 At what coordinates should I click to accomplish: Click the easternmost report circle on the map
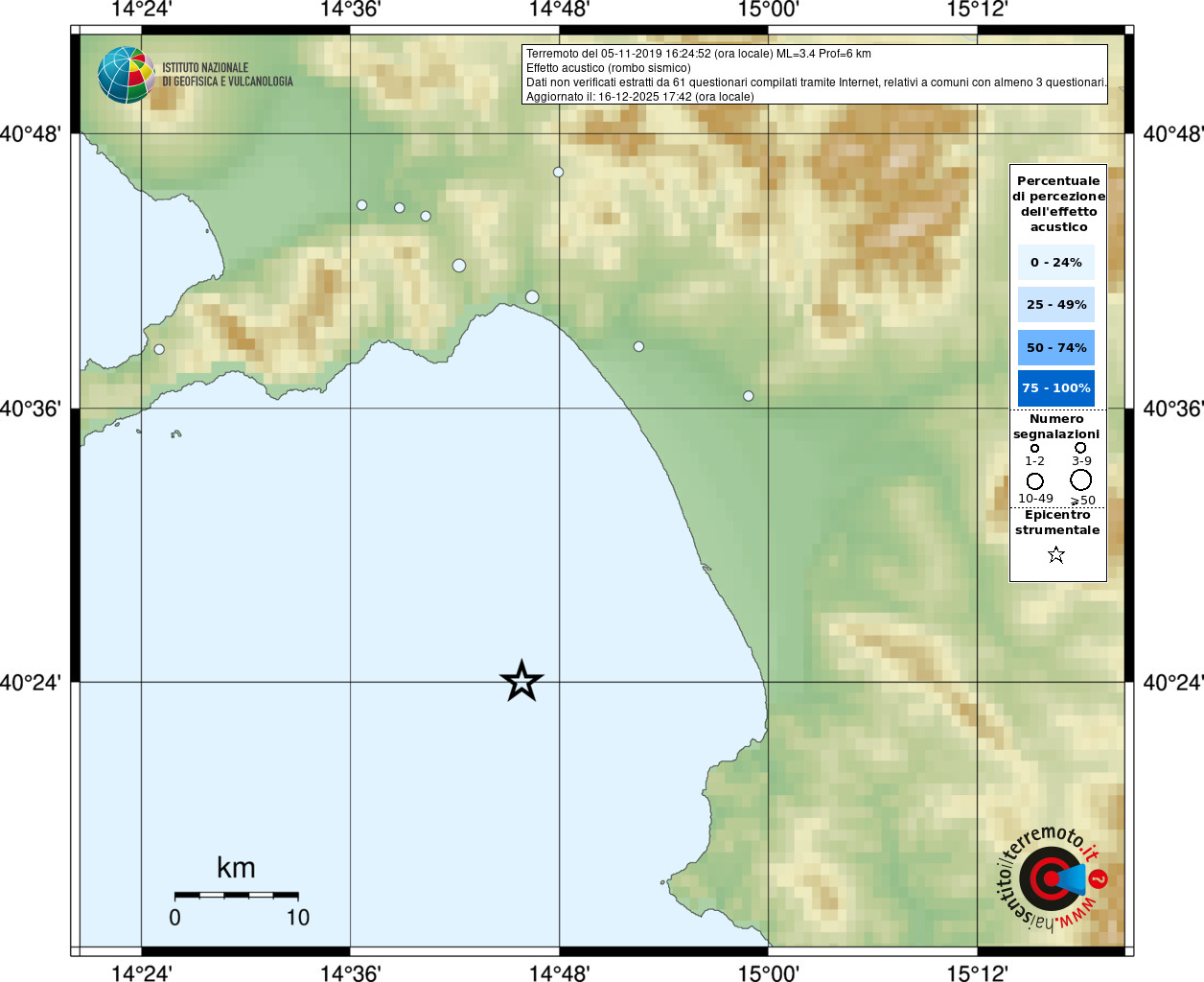point(748,396)
